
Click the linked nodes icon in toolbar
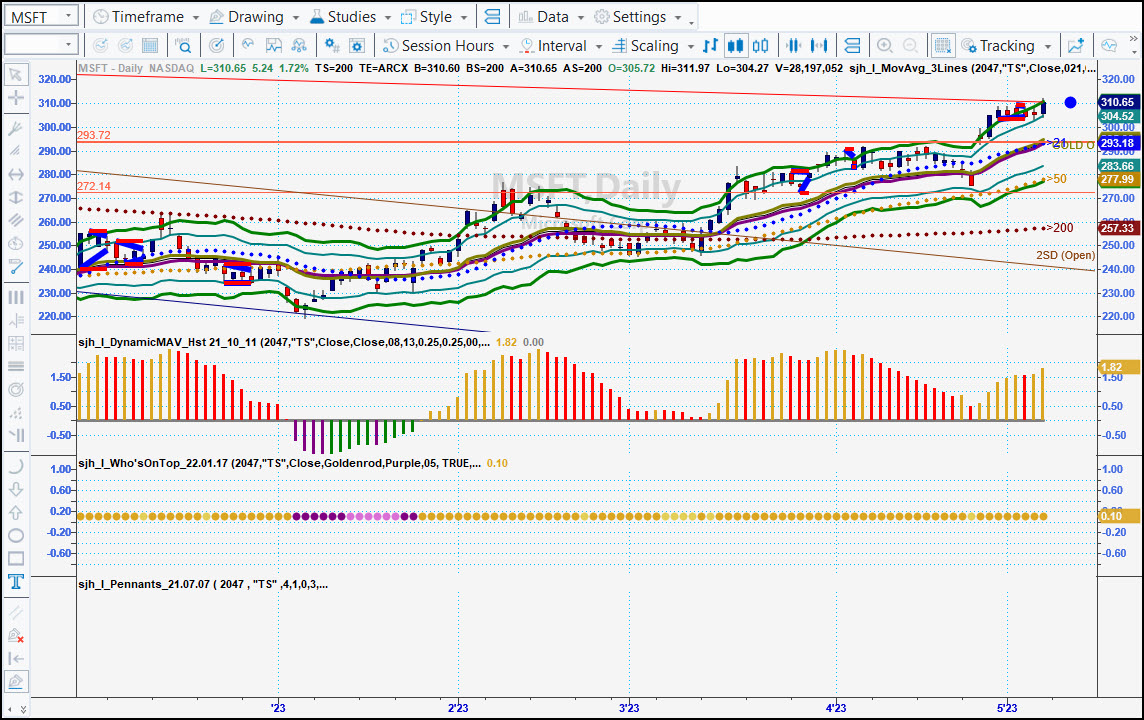click(298, 46)
